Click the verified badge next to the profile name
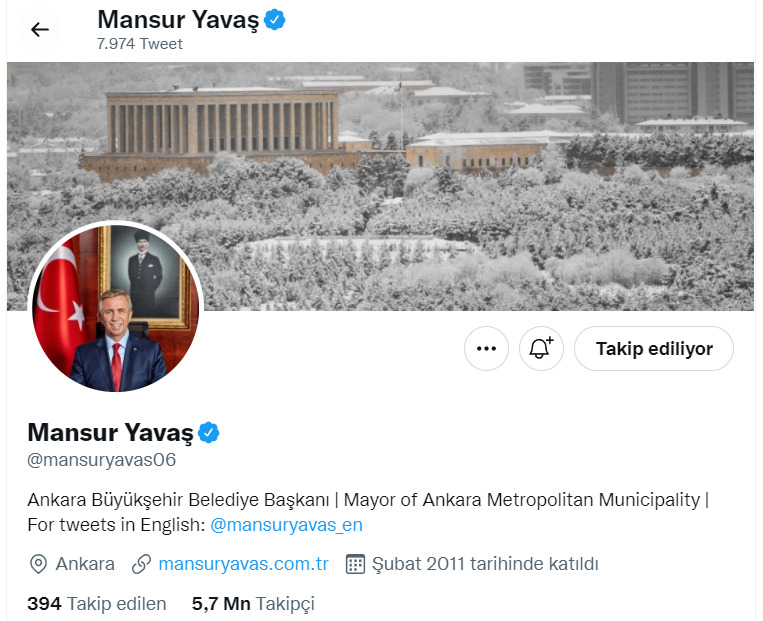The height and width of the screenshot is (621, 763). (208, 433)
